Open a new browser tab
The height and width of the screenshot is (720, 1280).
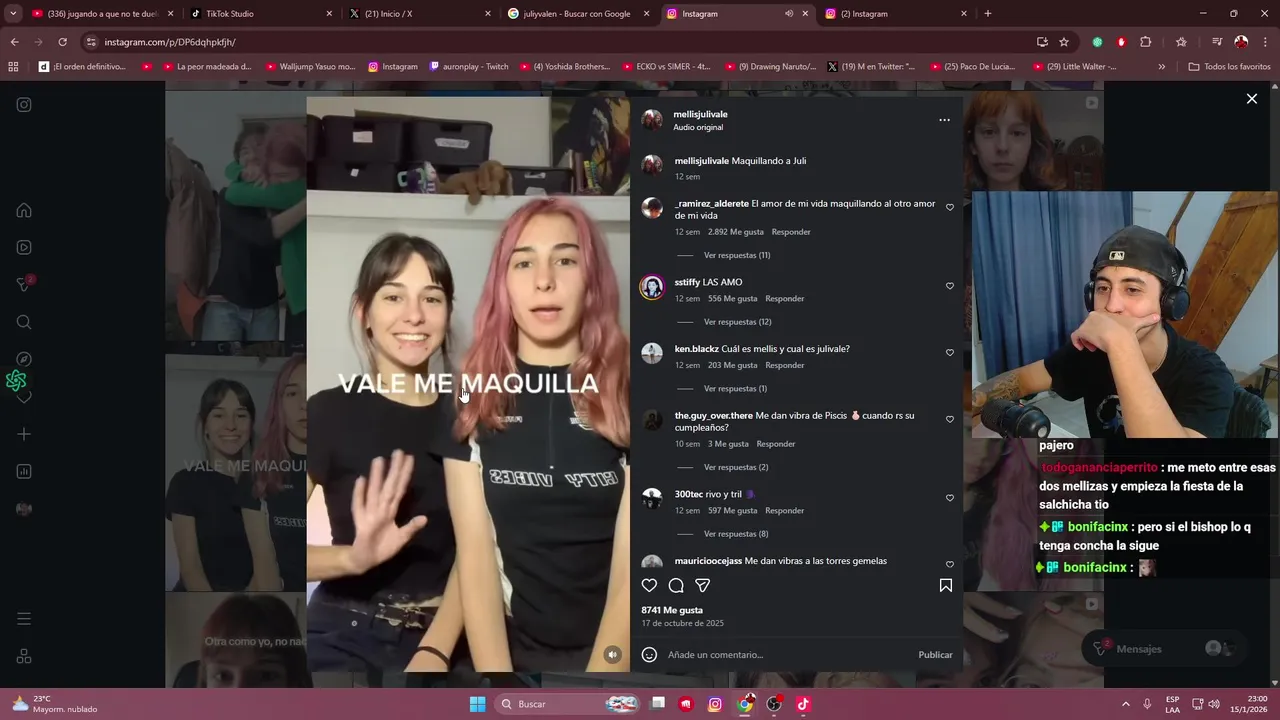pos(988,14)
